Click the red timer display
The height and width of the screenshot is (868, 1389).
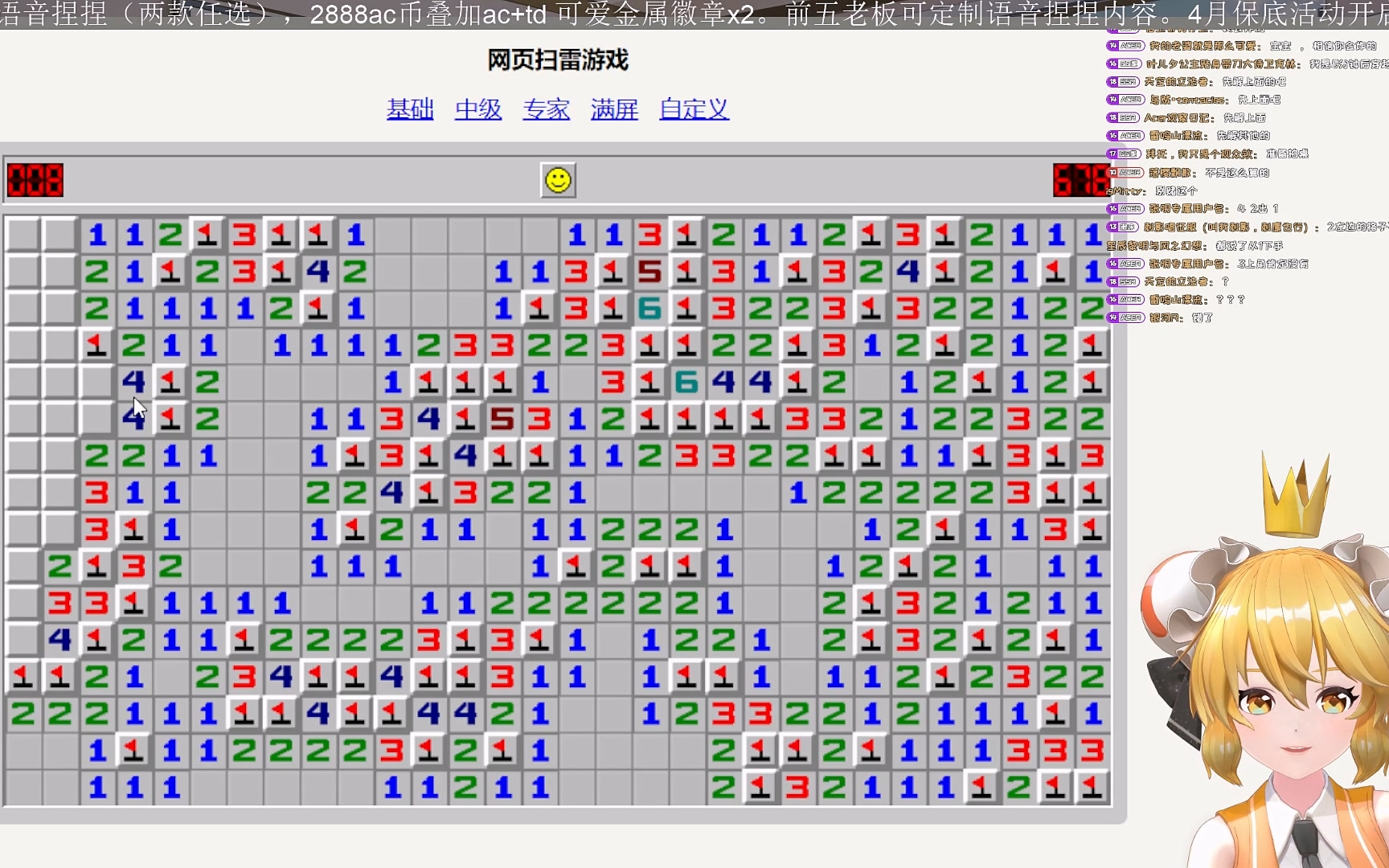[x=1081, y=180]
